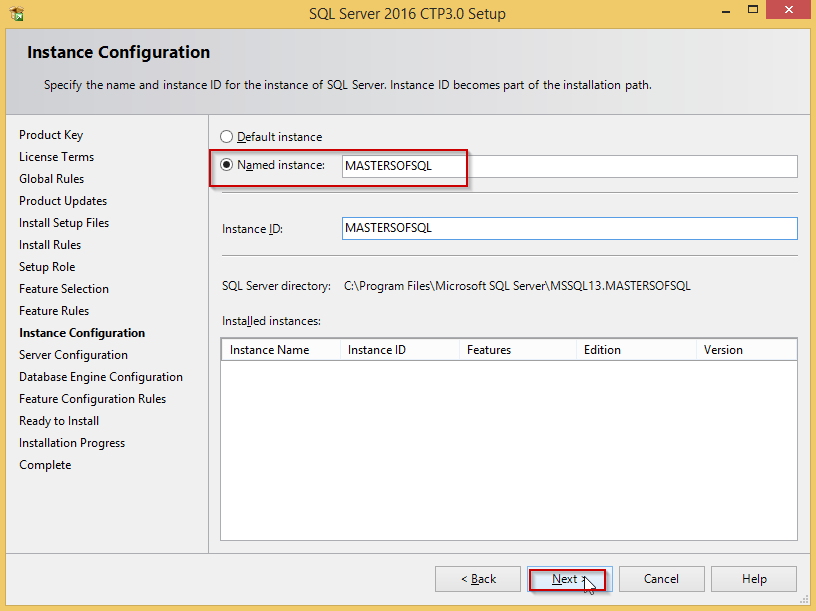Sort by Version column header
The width and height of the screenshot is (816, 611).
pyautogui.click(x=746, y=350)
